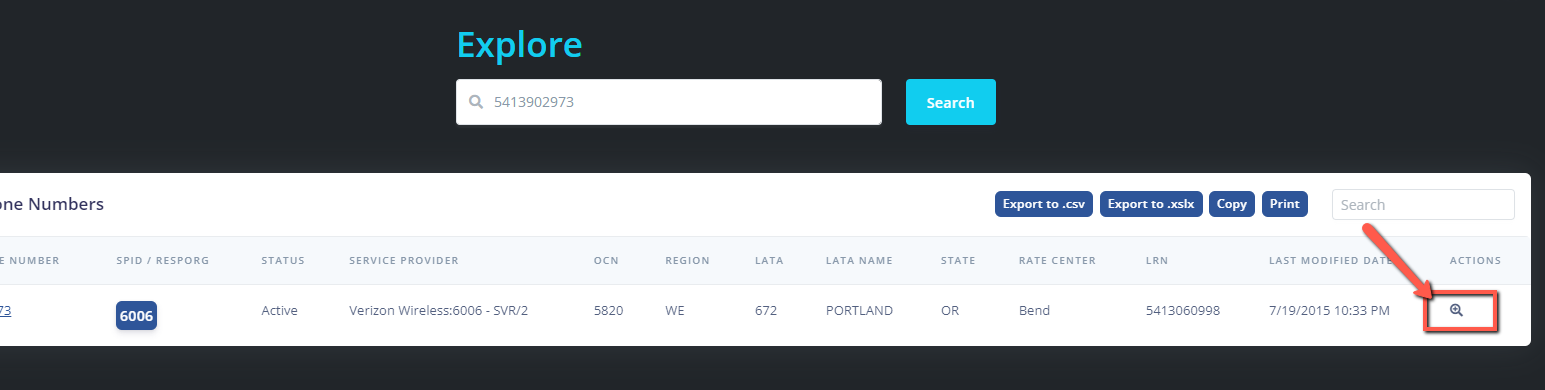Sort by LATA column header
The width and height of the screenshot is (1545, 390).
(x=769, y=260)
